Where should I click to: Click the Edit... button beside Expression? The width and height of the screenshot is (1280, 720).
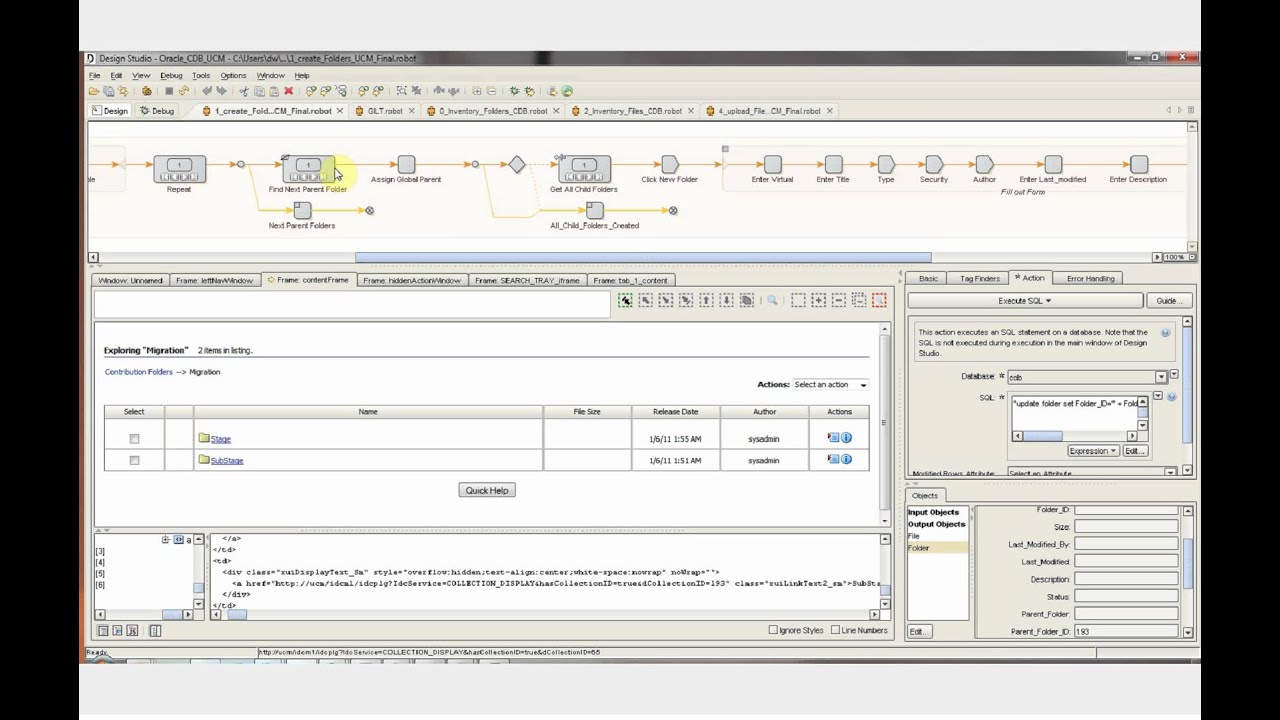(1135, 451)
